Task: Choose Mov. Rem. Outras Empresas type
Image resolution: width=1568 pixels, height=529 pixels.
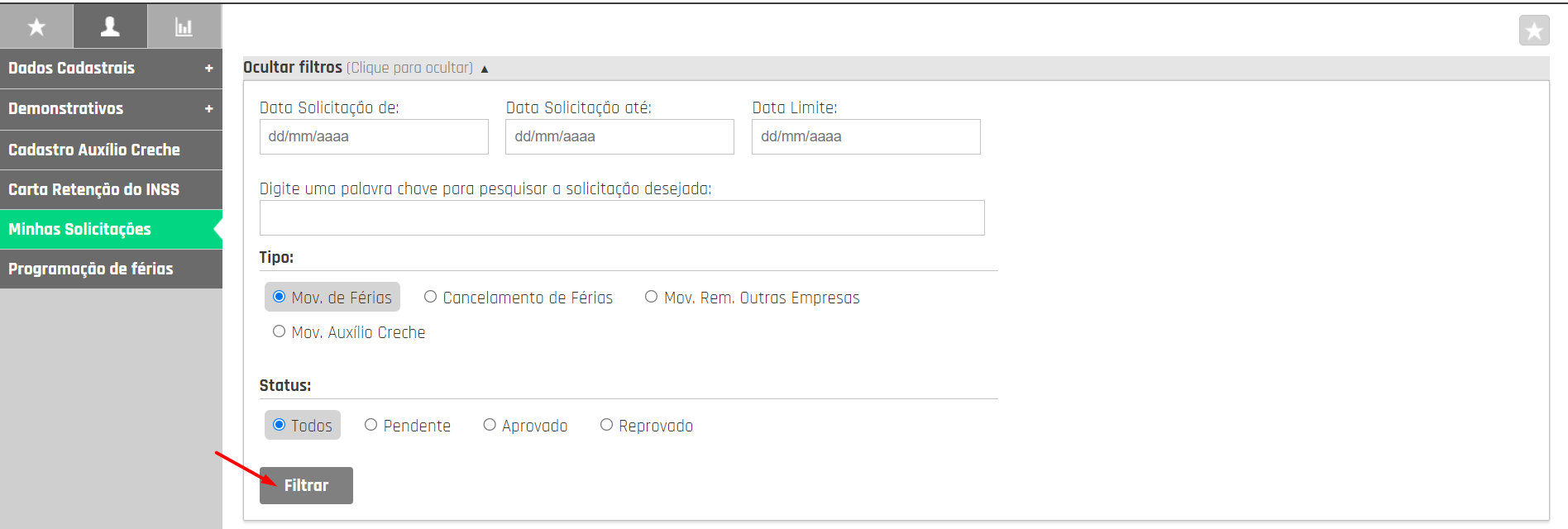Action: click(x=652, y=297)
